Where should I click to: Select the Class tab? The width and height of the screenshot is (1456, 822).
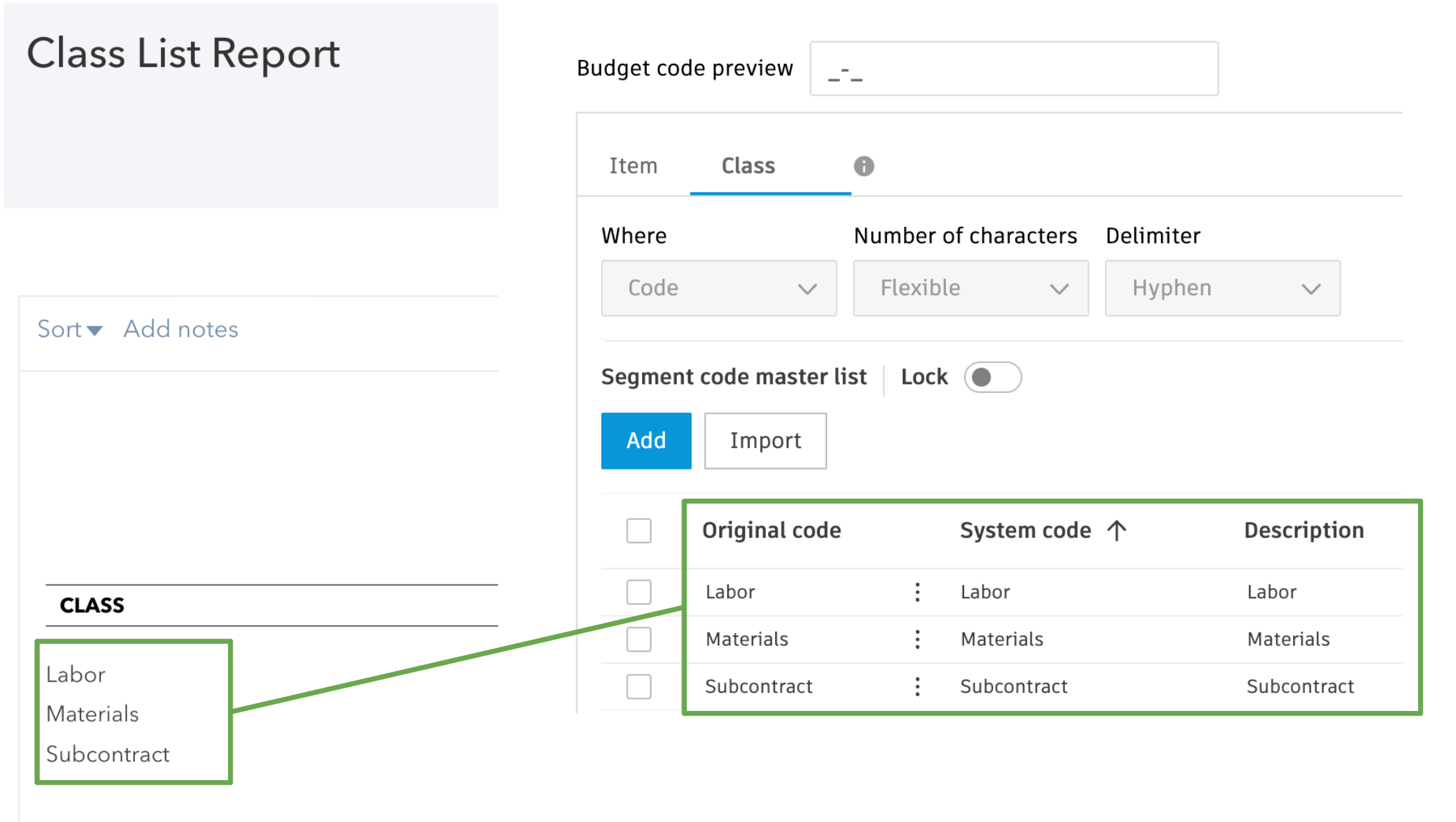tap(749, 166)
